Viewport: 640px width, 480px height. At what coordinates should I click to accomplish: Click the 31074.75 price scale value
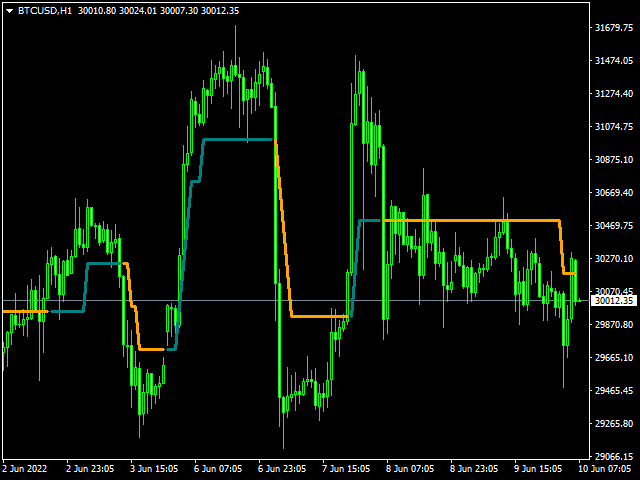[x=614, y=127]
